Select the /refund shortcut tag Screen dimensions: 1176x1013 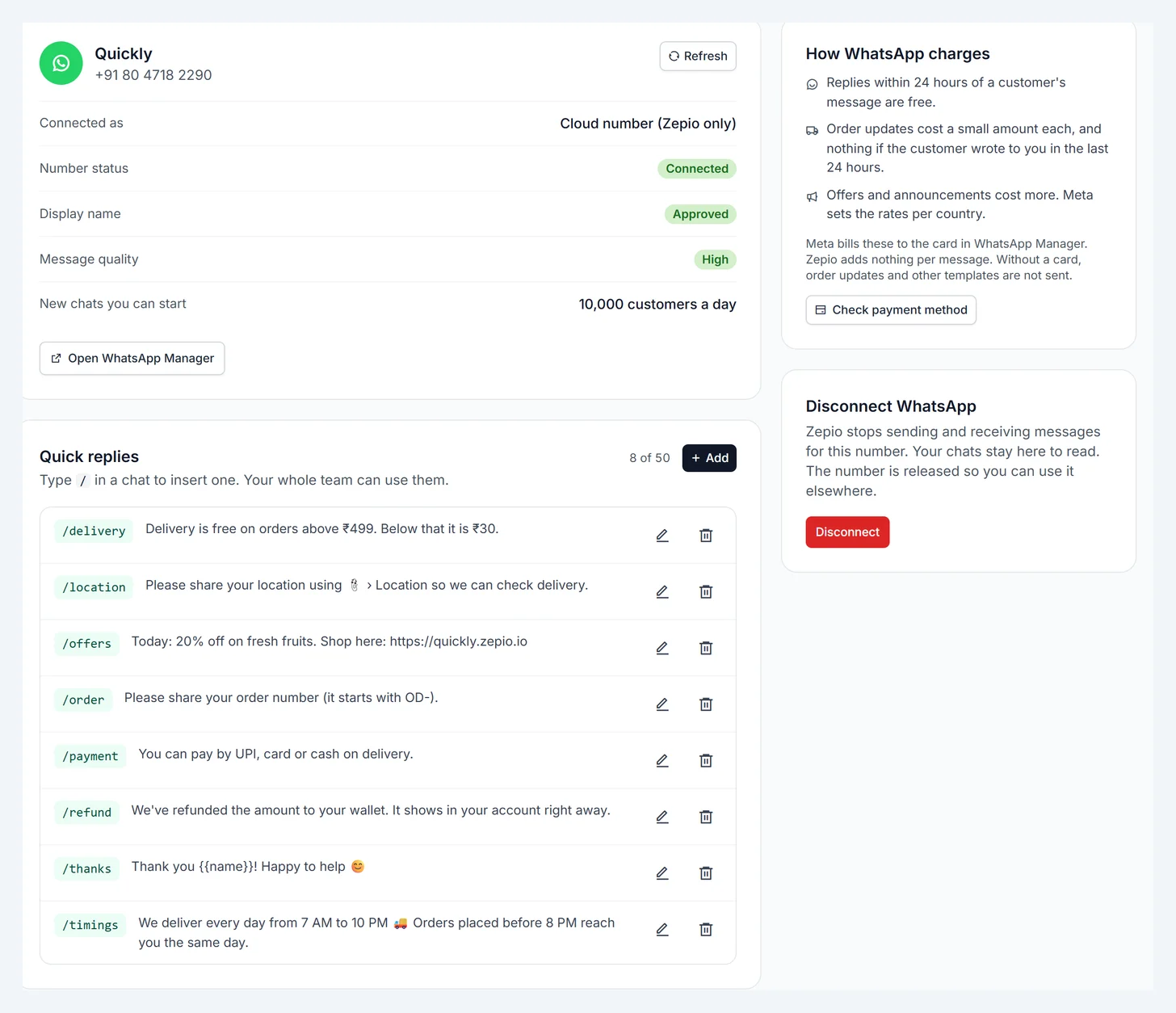[x=86, y=813]
